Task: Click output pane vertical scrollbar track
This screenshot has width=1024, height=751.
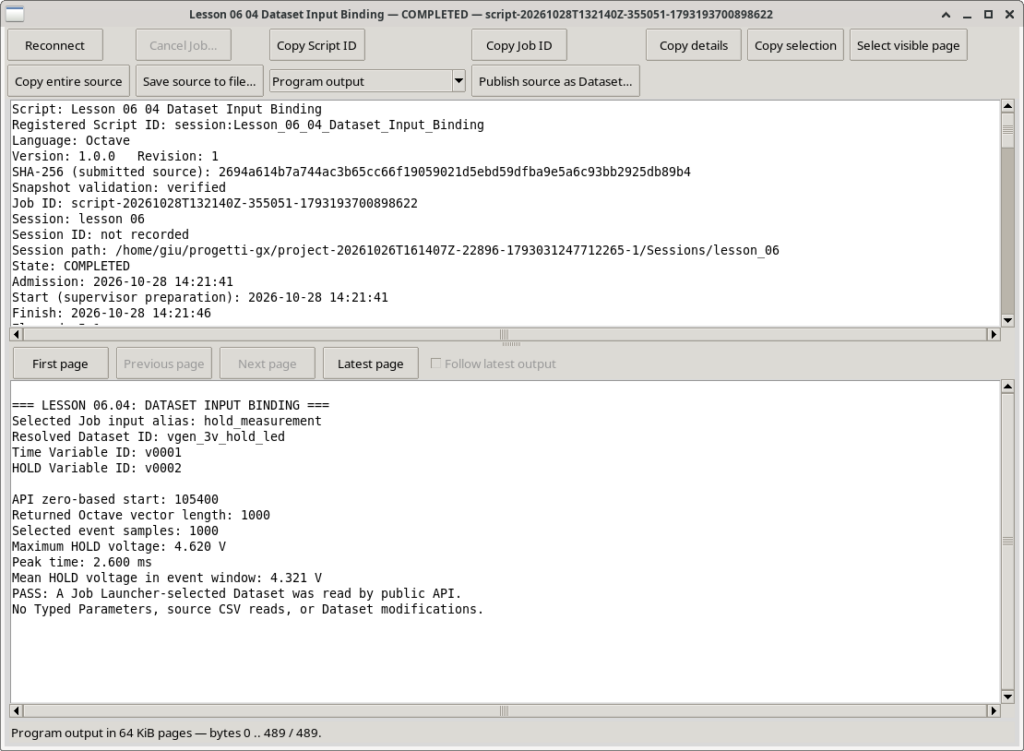Action: point(1008,541)
